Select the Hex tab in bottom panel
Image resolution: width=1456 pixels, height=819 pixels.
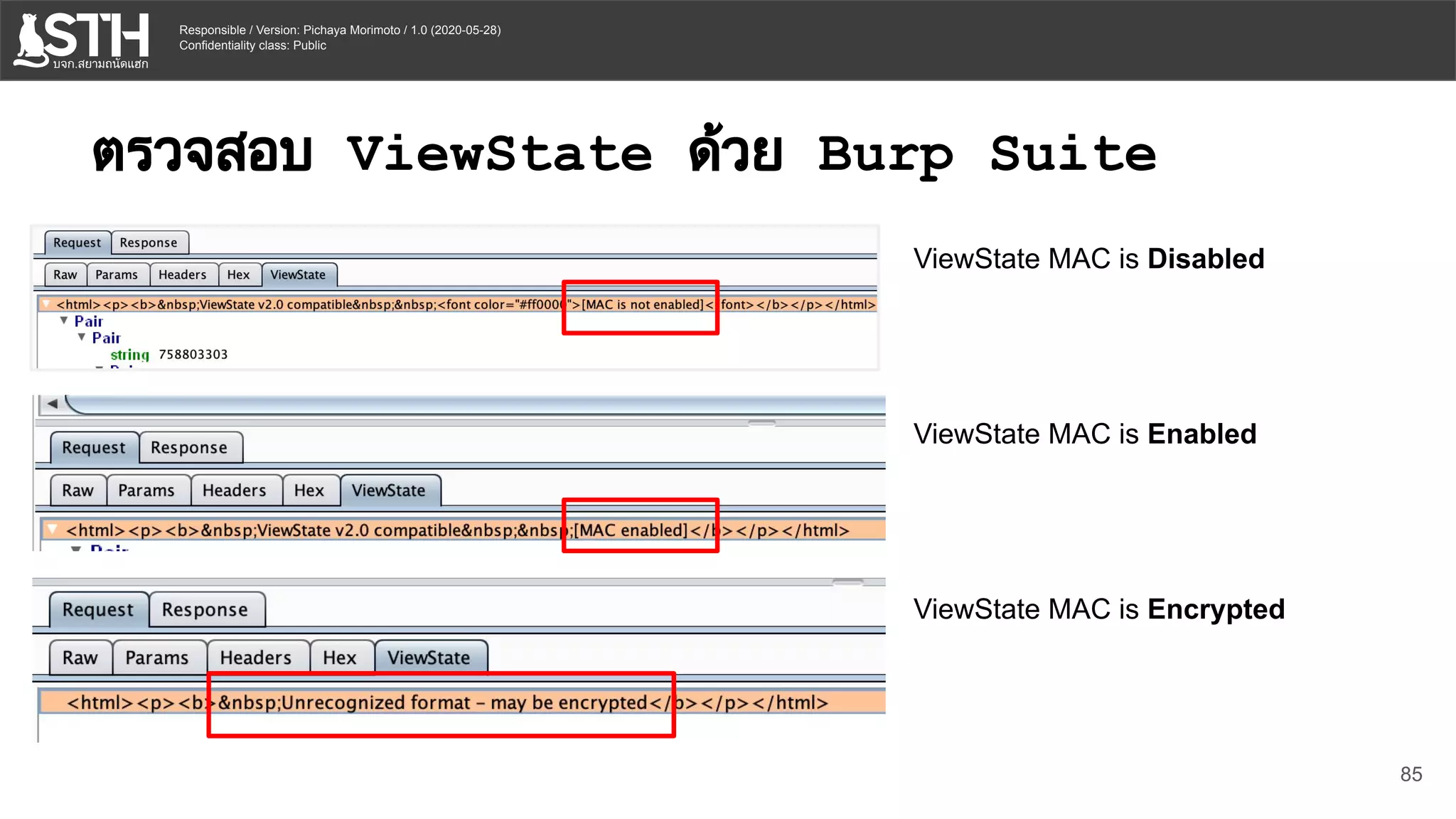tap(342, 658)
